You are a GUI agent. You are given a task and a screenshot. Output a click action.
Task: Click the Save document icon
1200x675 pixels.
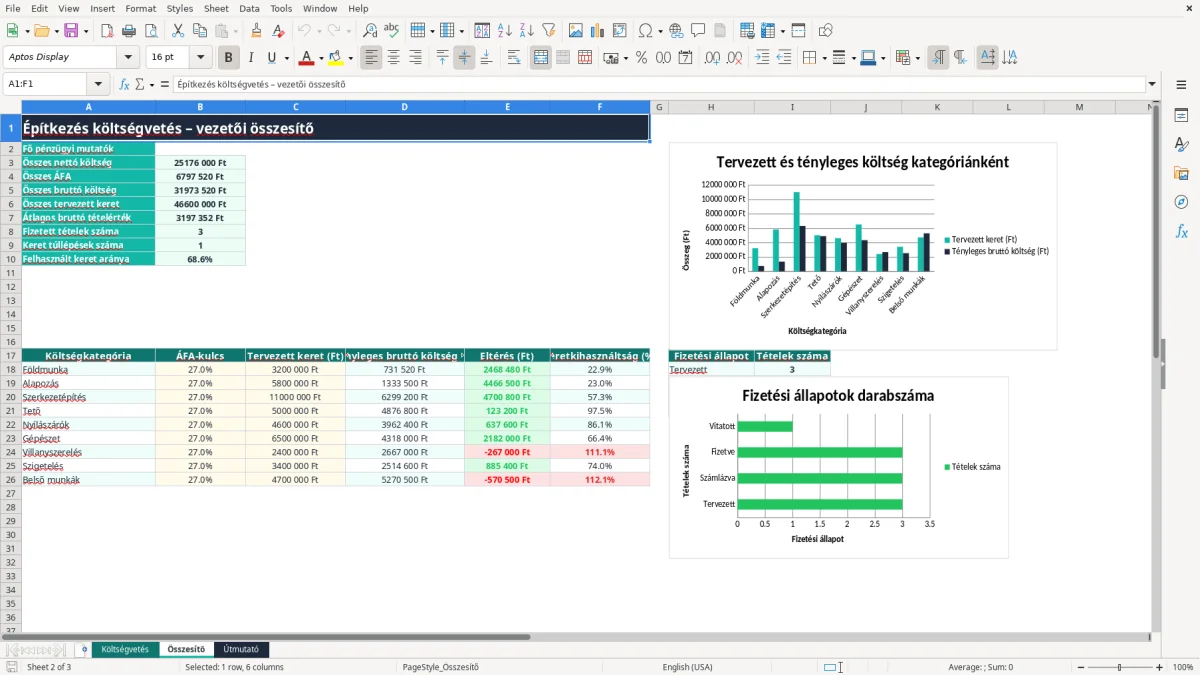coord(70,31)
